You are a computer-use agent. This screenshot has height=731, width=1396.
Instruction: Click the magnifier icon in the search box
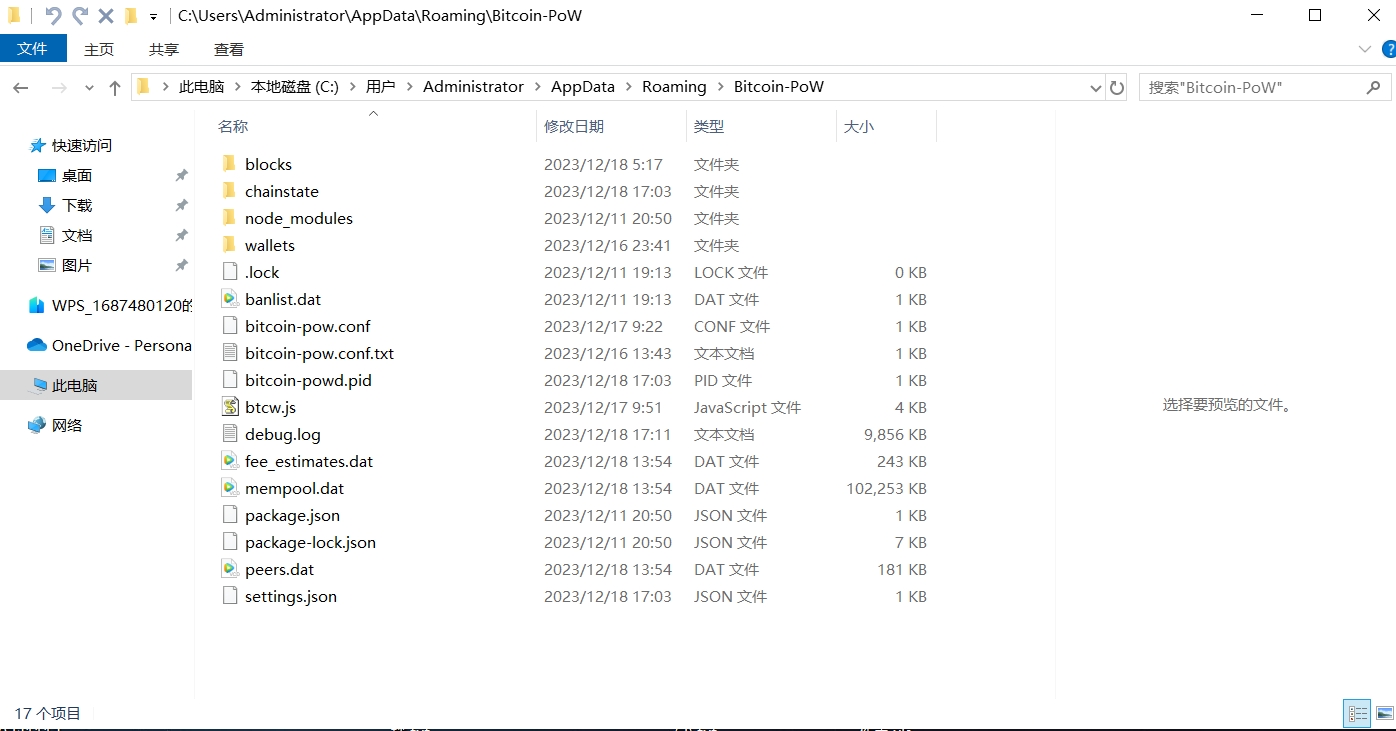(x=1373, y=88)
